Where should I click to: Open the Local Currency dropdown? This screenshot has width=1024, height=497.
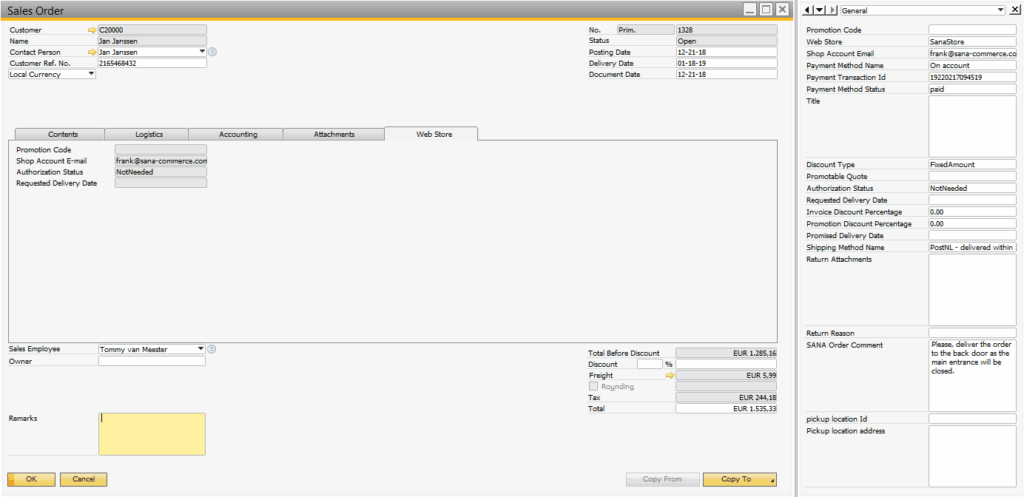pyautogui.click(x=91, y=74)
